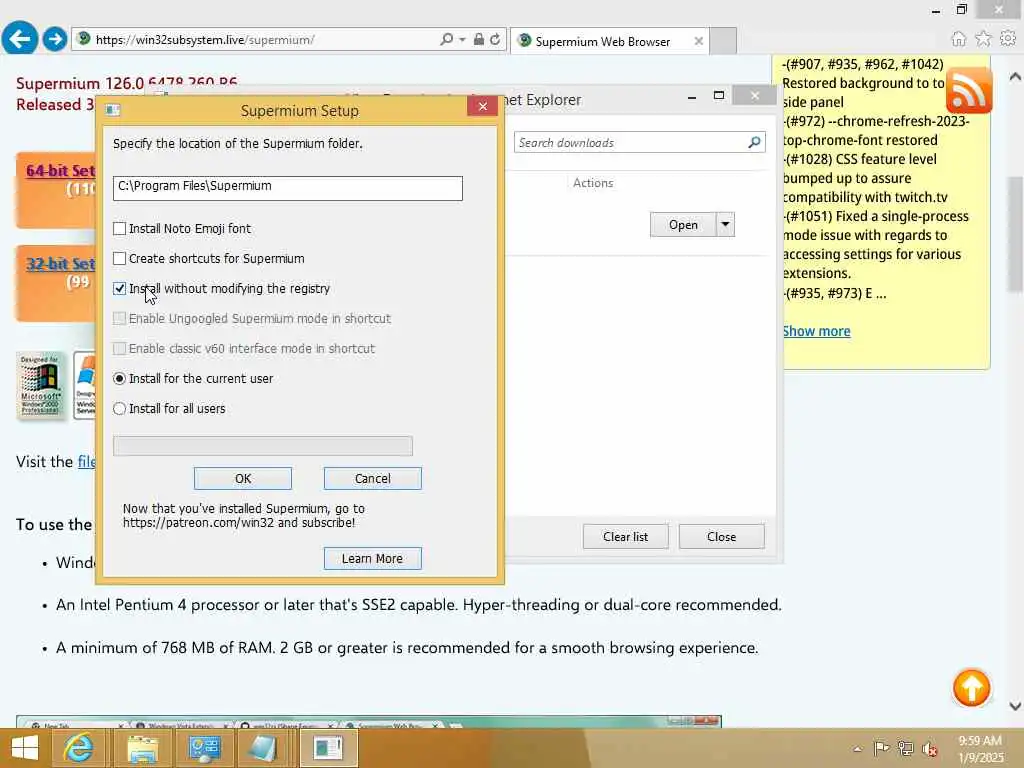This screenshot has height=768, width=1024.
Task: Select Install for the current user
Action: pyautogui.click(x=120, y=379)
